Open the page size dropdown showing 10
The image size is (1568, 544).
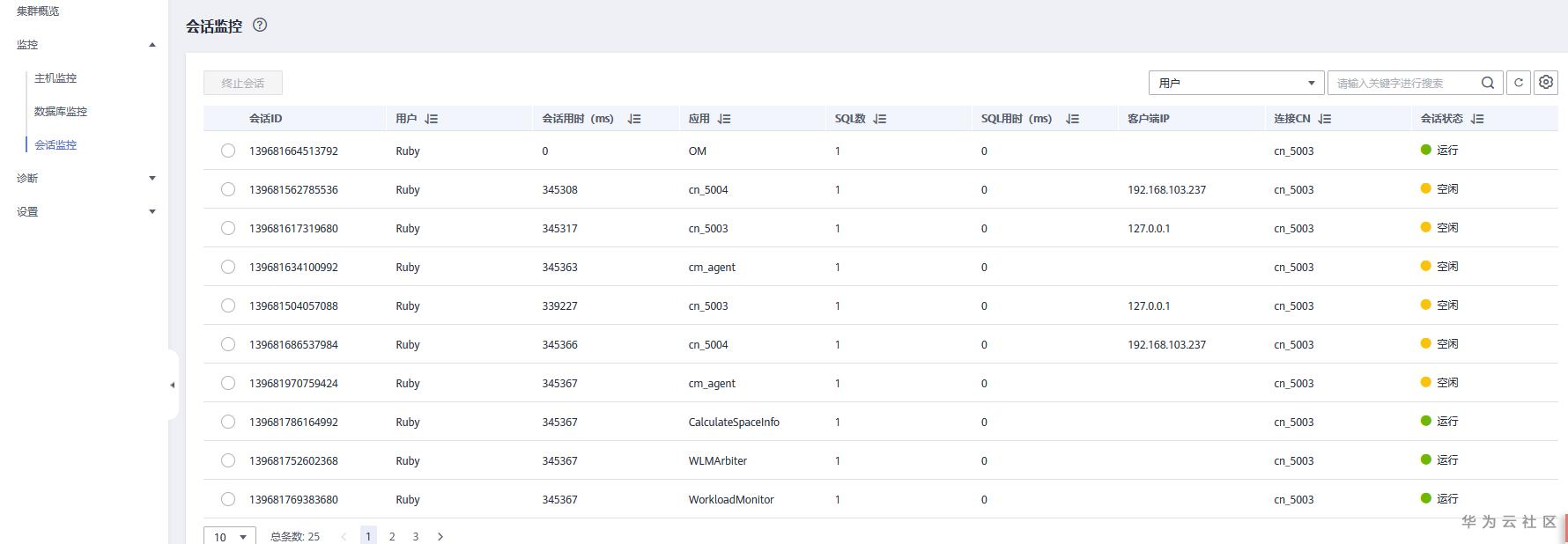point(230,536)
